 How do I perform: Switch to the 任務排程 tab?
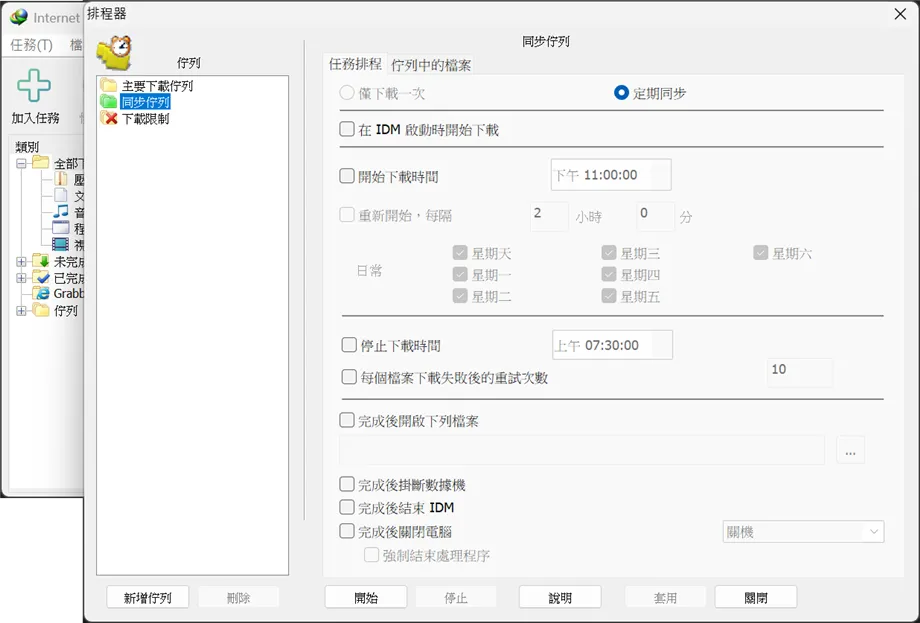tap(355, 63)
